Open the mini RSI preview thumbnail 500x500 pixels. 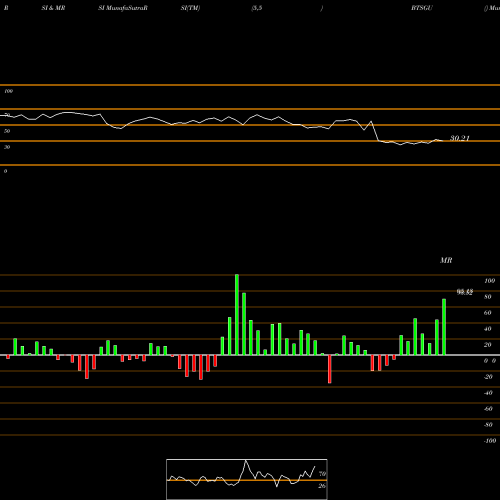tap(247, 479)
